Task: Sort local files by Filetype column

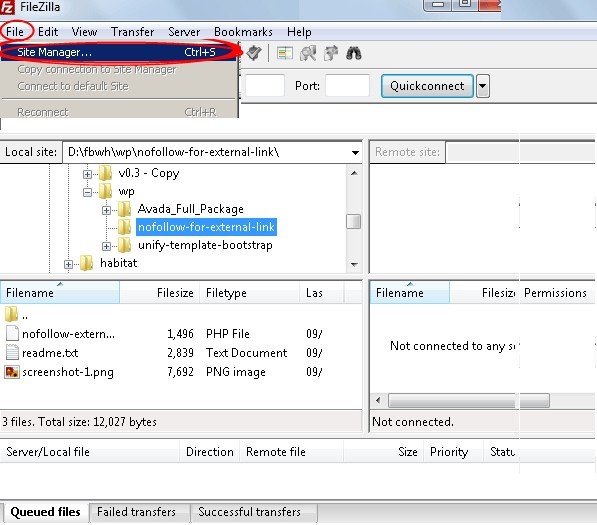Action: (x=249, y=293)
